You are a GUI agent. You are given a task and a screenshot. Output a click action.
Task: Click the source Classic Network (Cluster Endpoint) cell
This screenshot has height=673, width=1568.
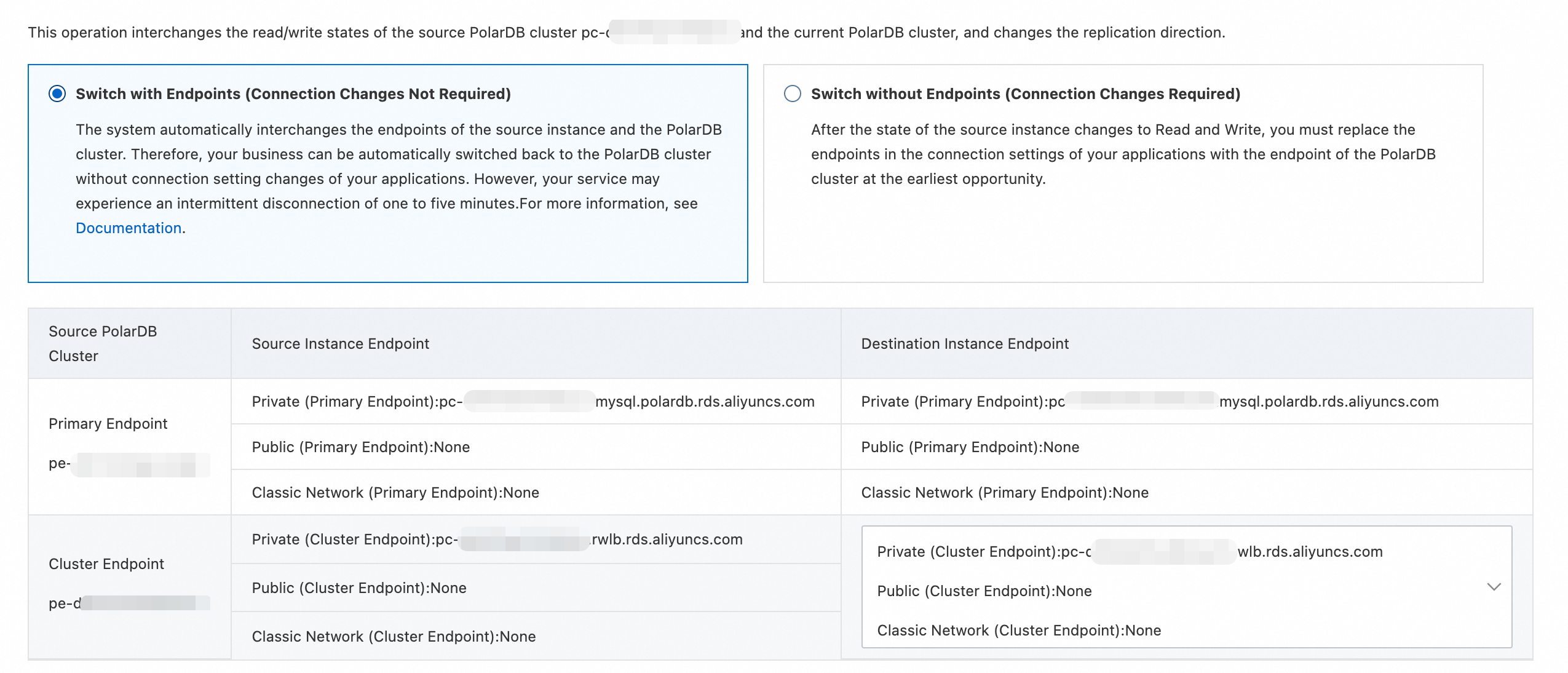click(394, 637)
